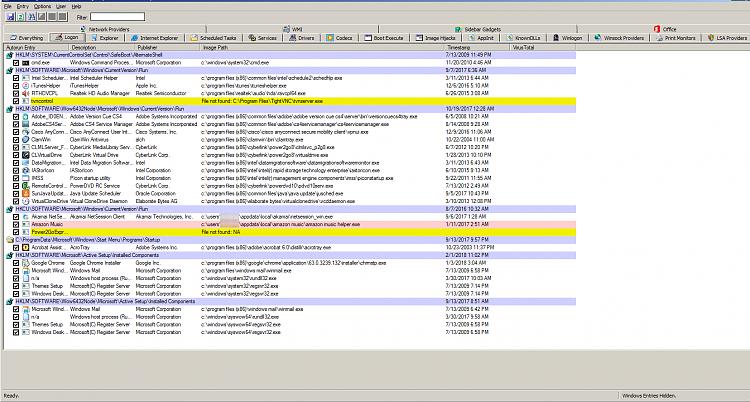The image size is (750, 402).
Task: Click the Find binoculars toolbar icon
Action: (x=31, y=17)
